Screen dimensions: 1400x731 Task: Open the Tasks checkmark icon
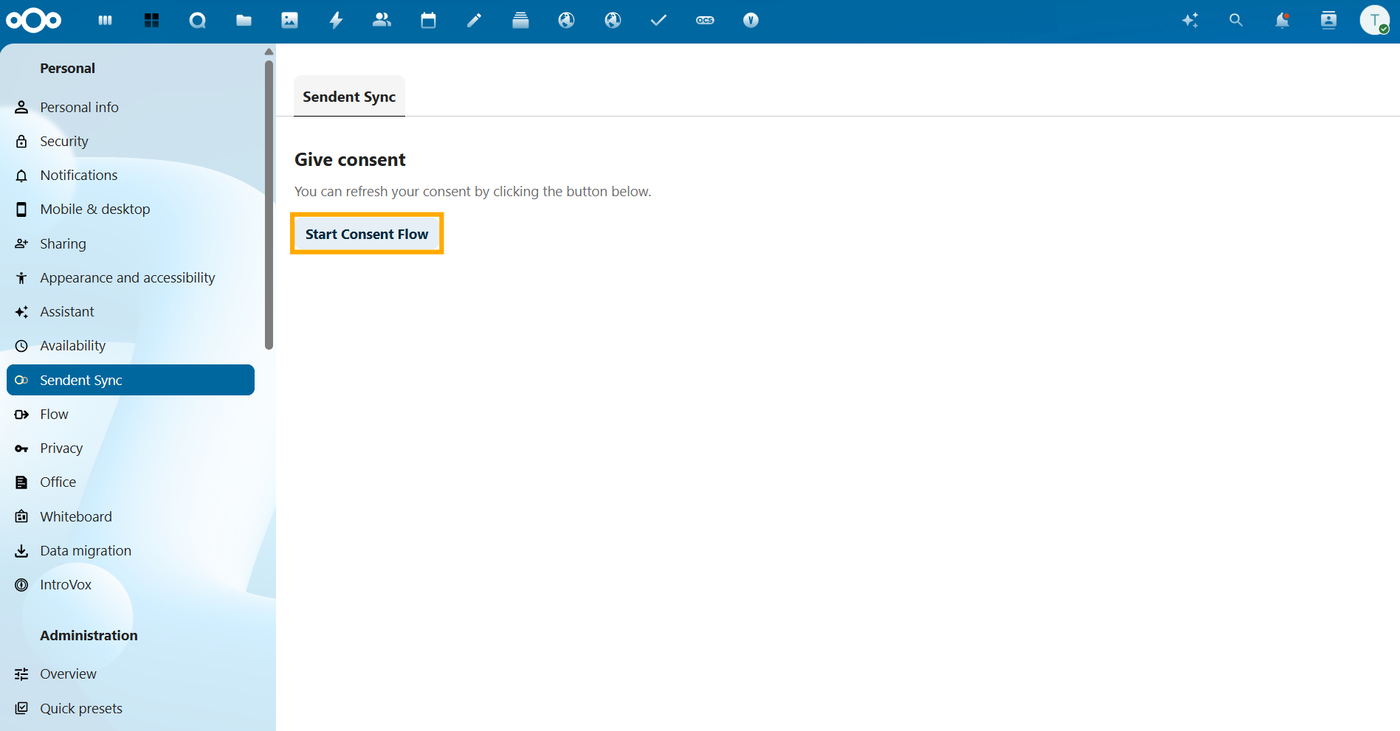tap(658, 20)
